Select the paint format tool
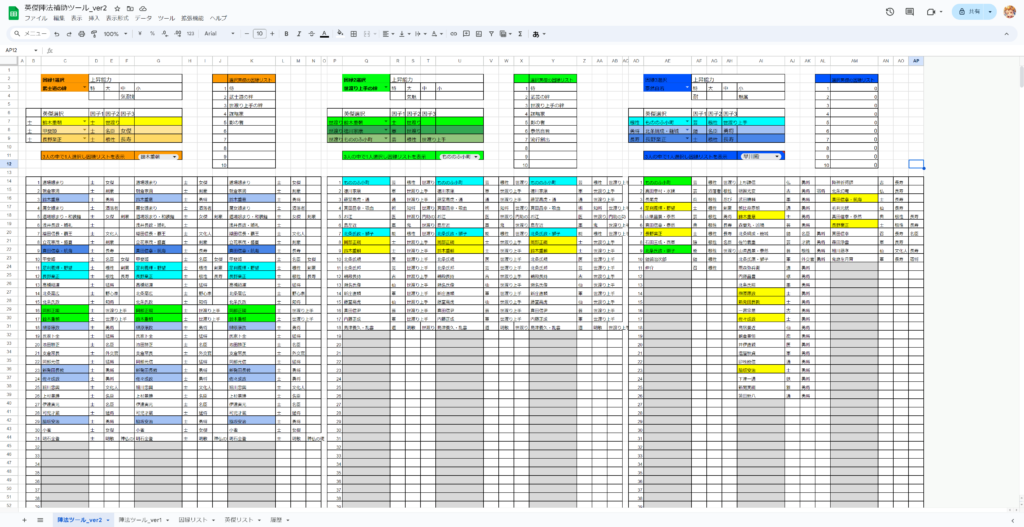Screen dimensions: 1024x527 (91, 33)
